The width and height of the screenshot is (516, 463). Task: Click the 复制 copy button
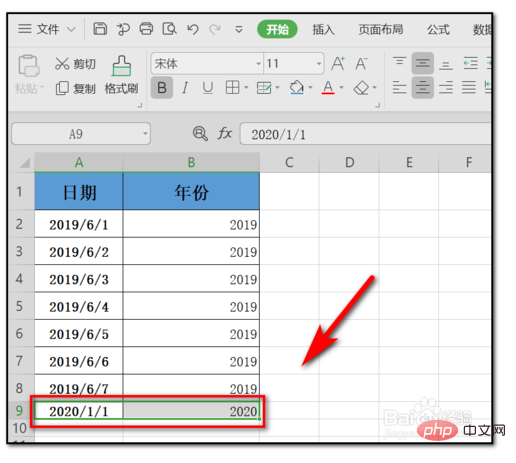[75, 88]
